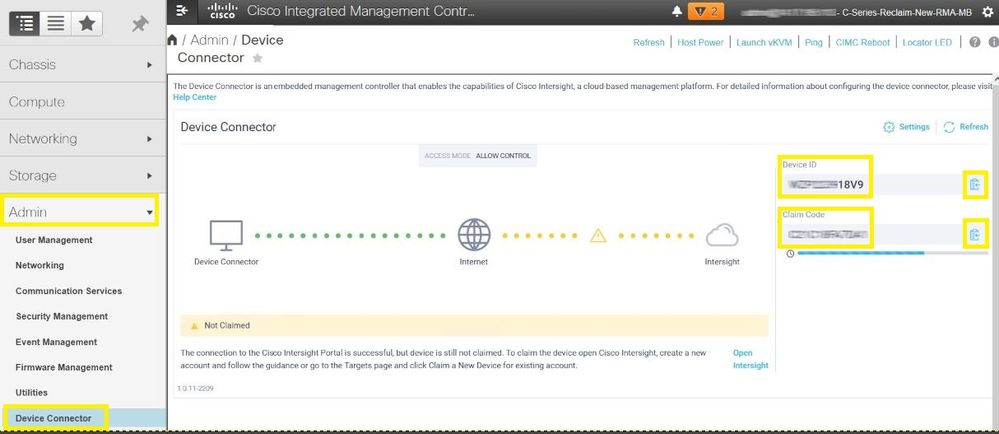Pin the navigation pane
This screenshot has width=999, height=434.
pos(140,24)
